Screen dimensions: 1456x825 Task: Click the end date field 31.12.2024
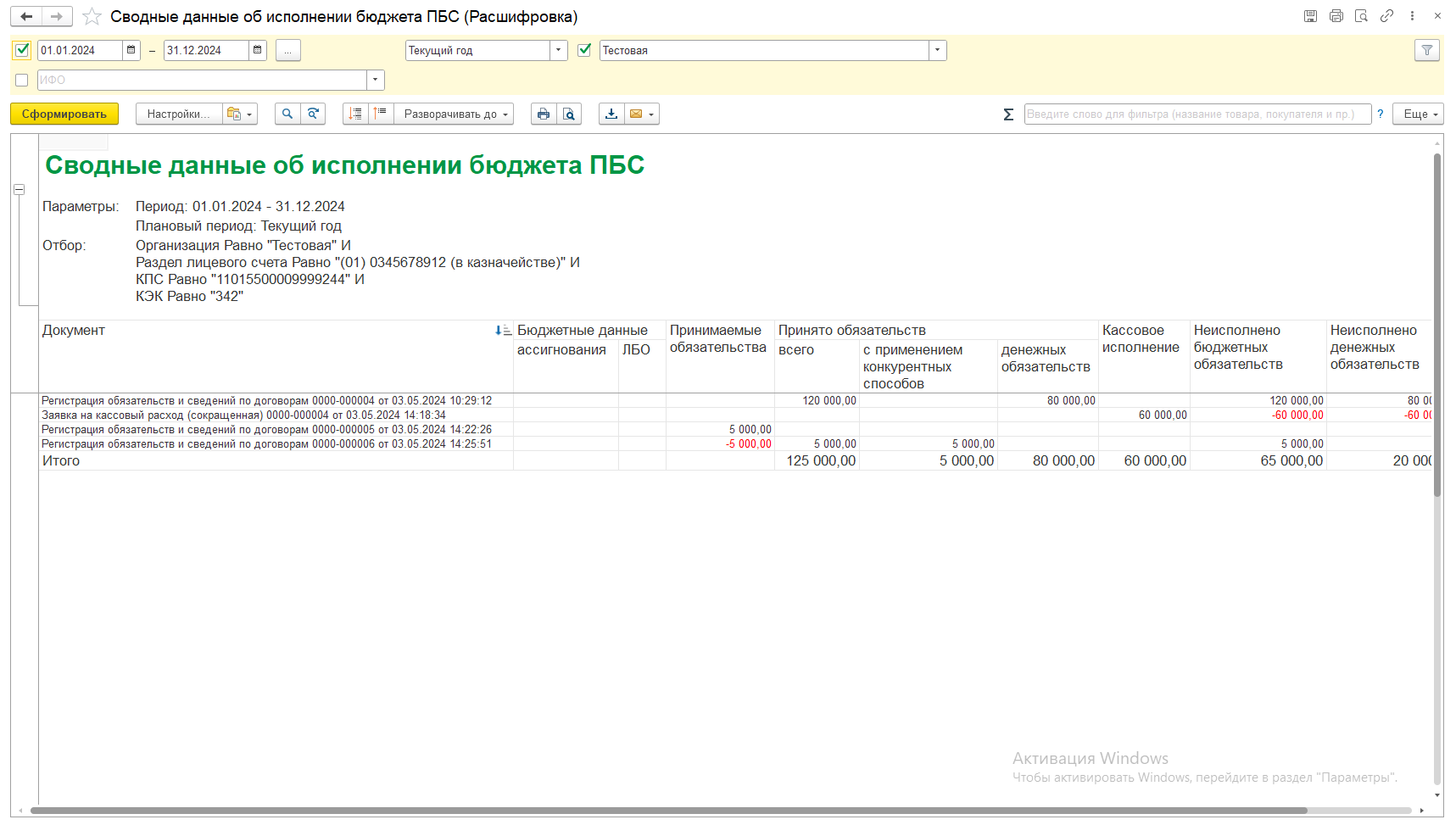[207, 50]
